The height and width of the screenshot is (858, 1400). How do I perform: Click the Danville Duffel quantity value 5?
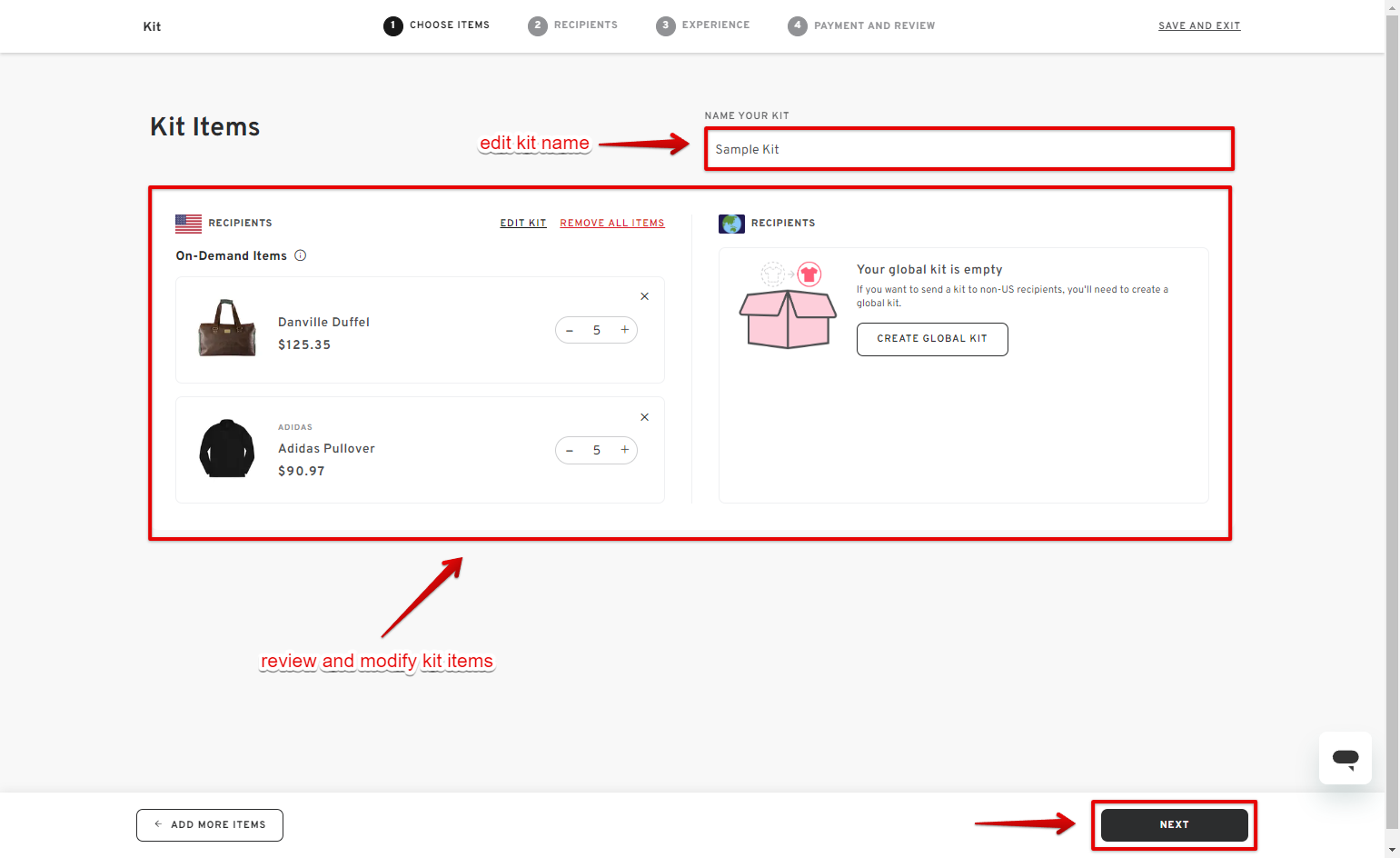coord(597,331)
